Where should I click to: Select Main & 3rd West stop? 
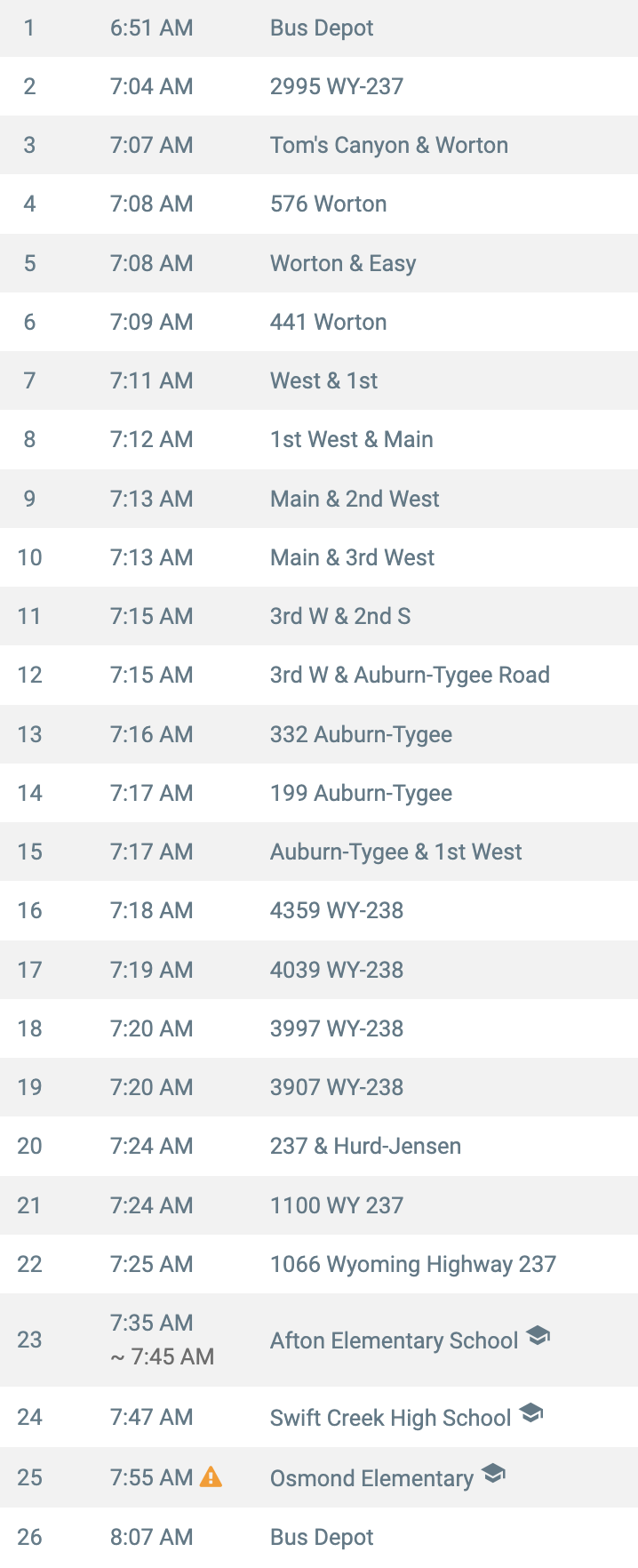tap(319, 557)
